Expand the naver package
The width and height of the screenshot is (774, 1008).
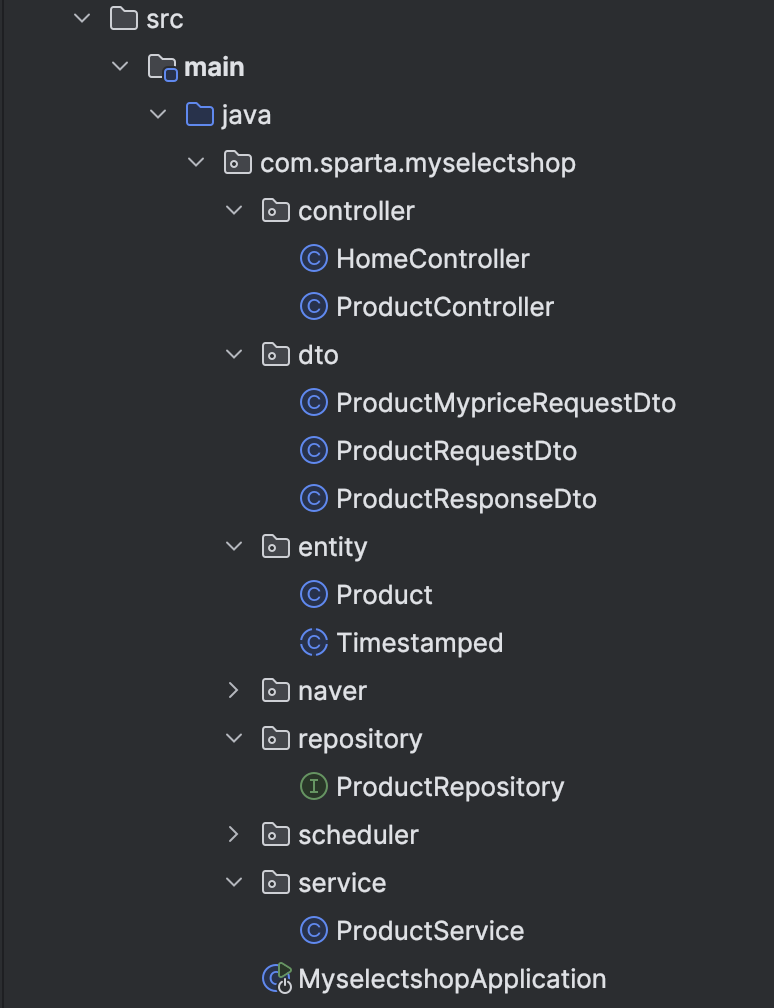(234, 691)
